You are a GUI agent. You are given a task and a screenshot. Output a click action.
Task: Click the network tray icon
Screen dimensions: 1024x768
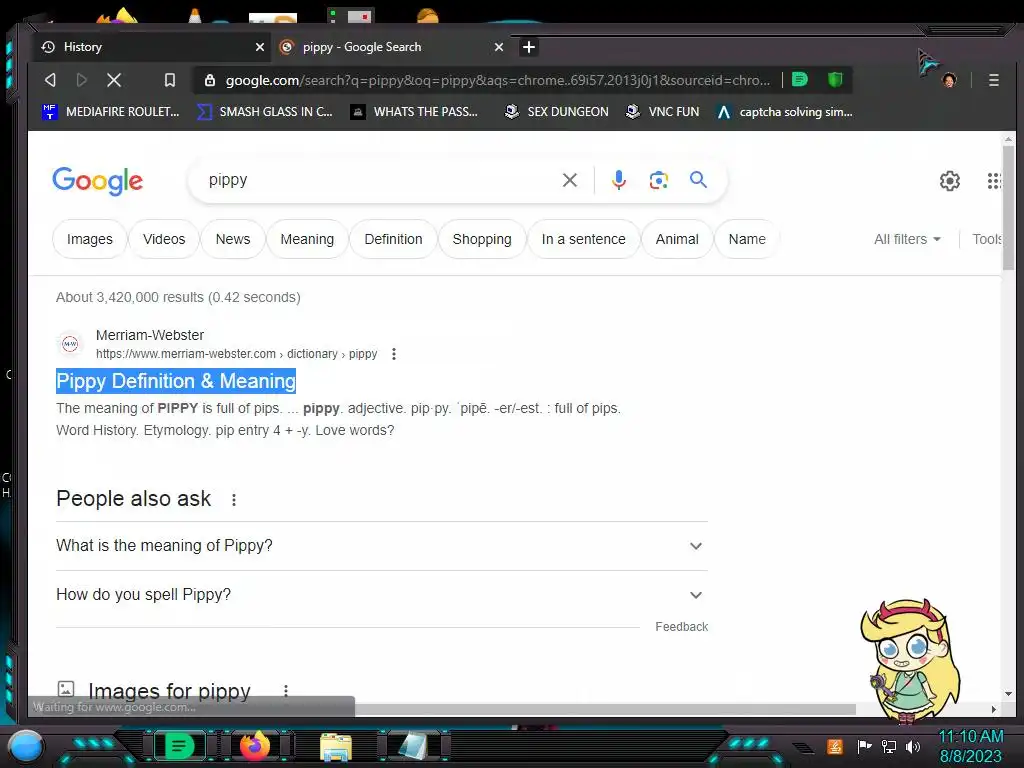(x=888, y=746)
